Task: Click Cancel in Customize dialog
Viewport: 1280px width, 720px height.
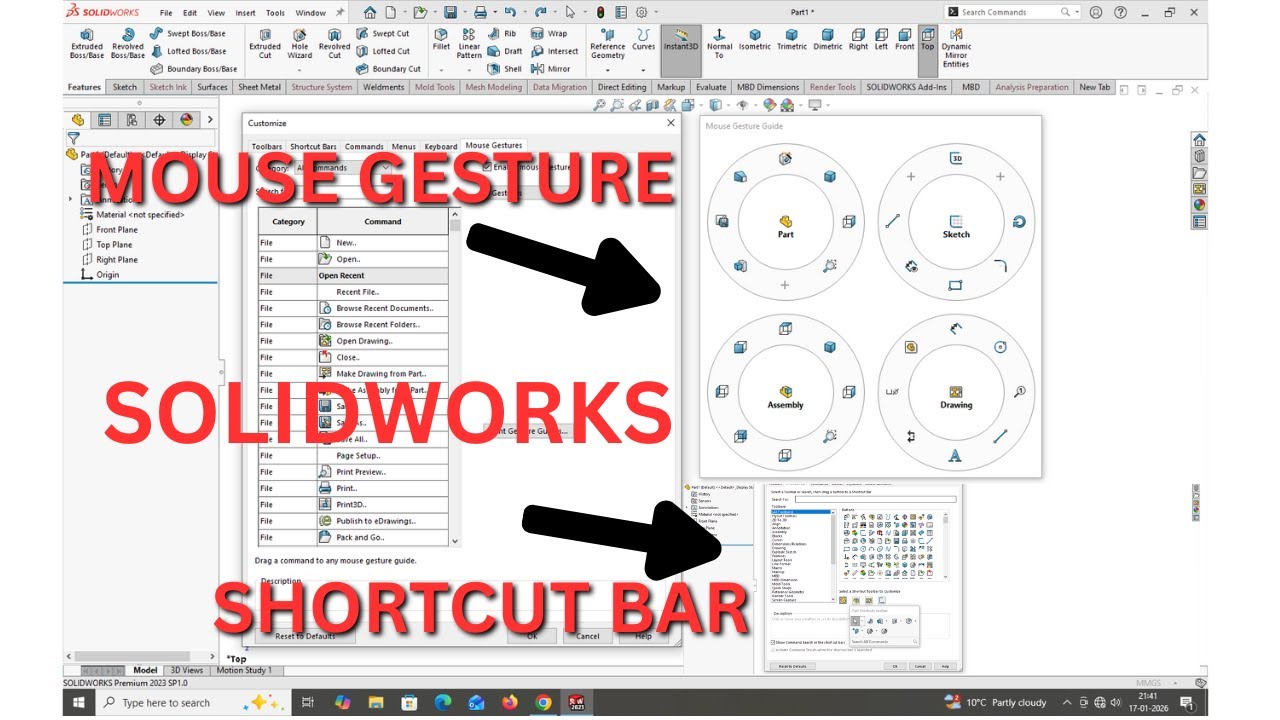Action: tap(587, 636)
